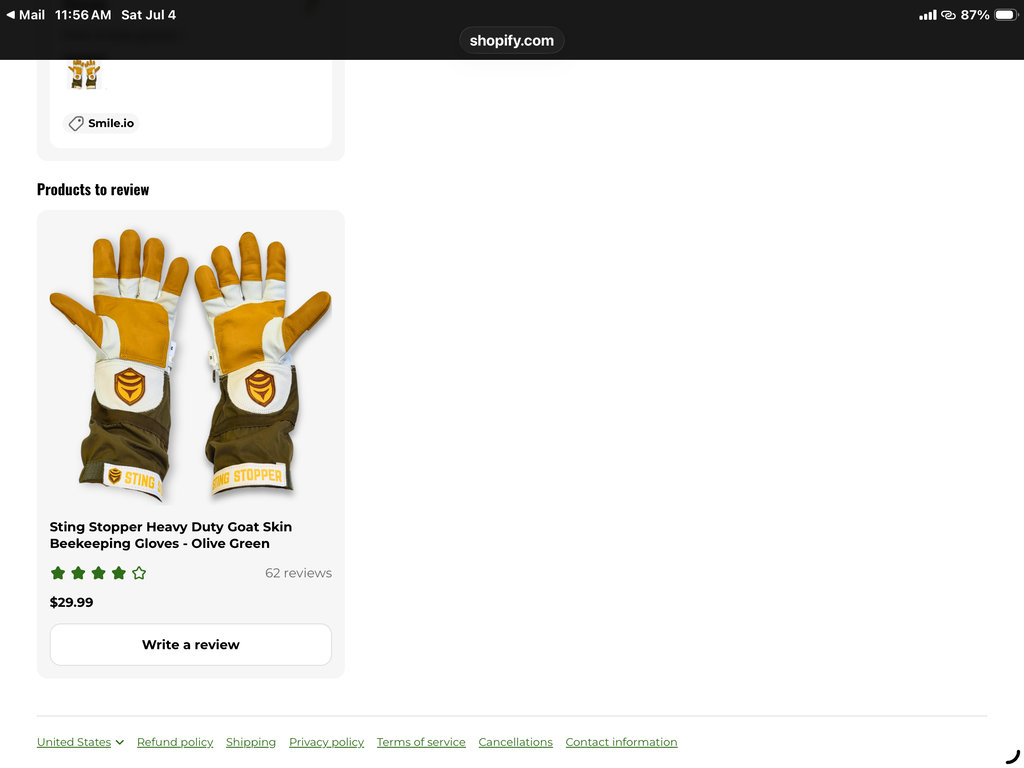Open the Shipping policy link
Viewport: 1024px width, 768px height.
click(x=251, y=742)
